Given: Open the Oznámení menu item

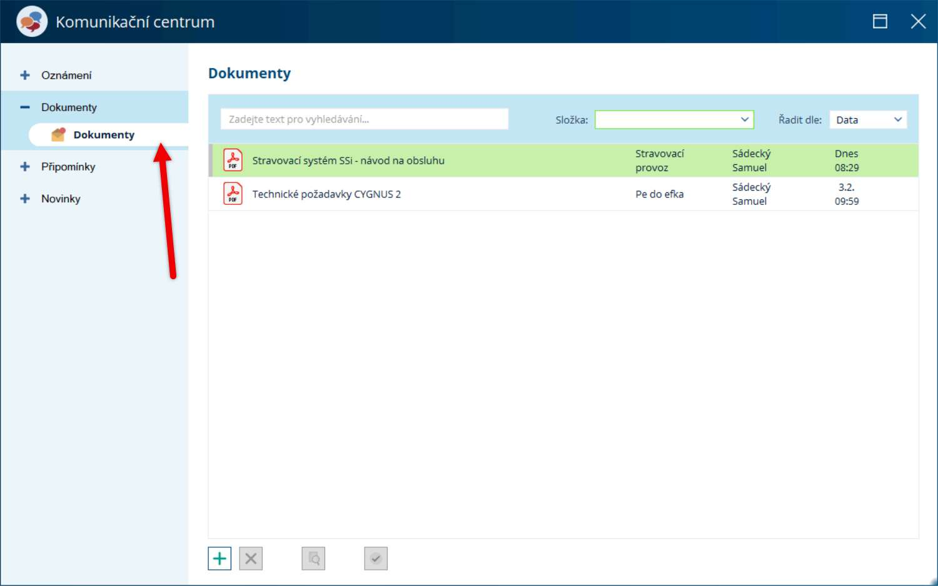Looking at the screenshot, I should click(66, 75).
